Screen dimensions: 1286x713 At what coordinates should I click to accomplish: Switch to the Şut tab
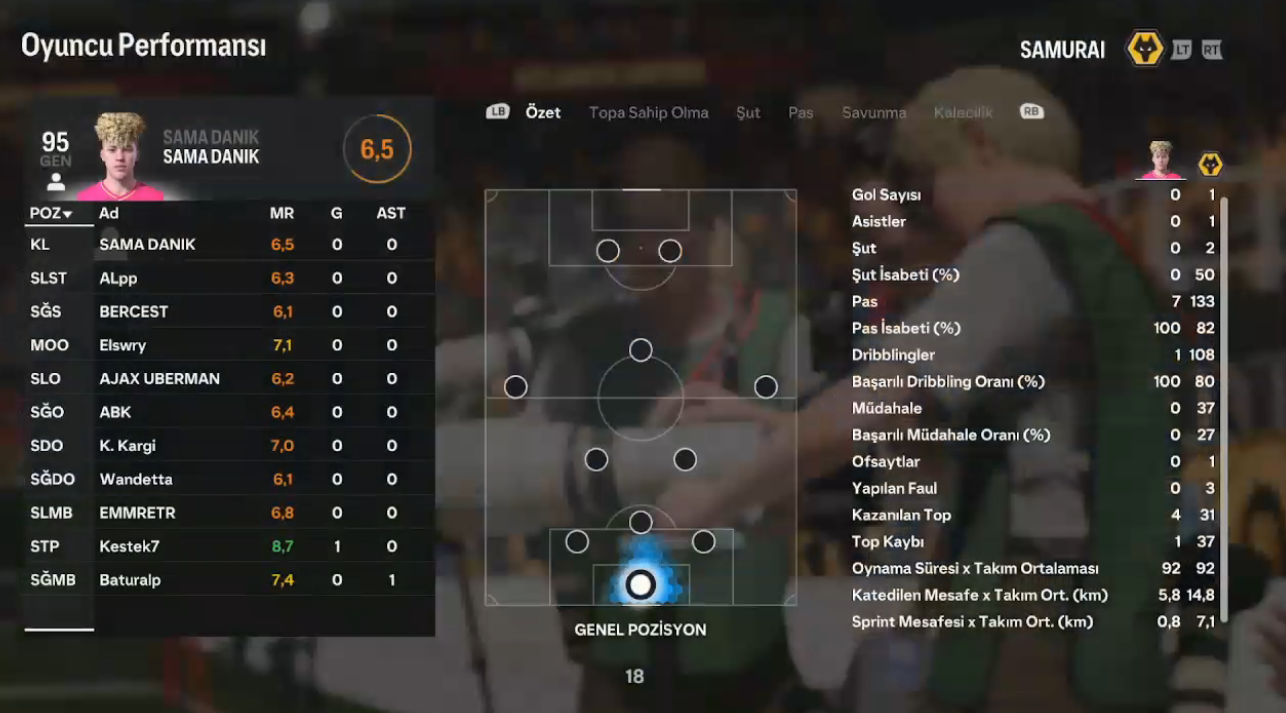pos(748,113)
